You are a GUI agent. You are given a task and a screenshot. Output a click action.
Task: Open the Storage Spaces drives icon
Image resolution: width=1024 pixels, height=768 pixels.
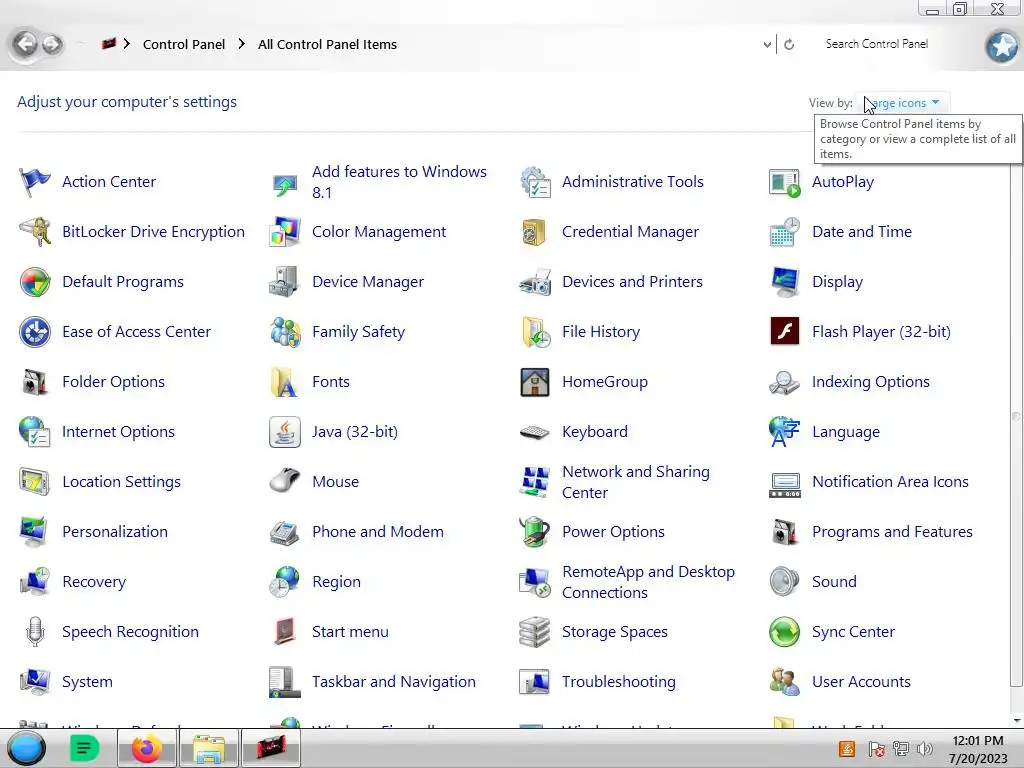(535, 632)
